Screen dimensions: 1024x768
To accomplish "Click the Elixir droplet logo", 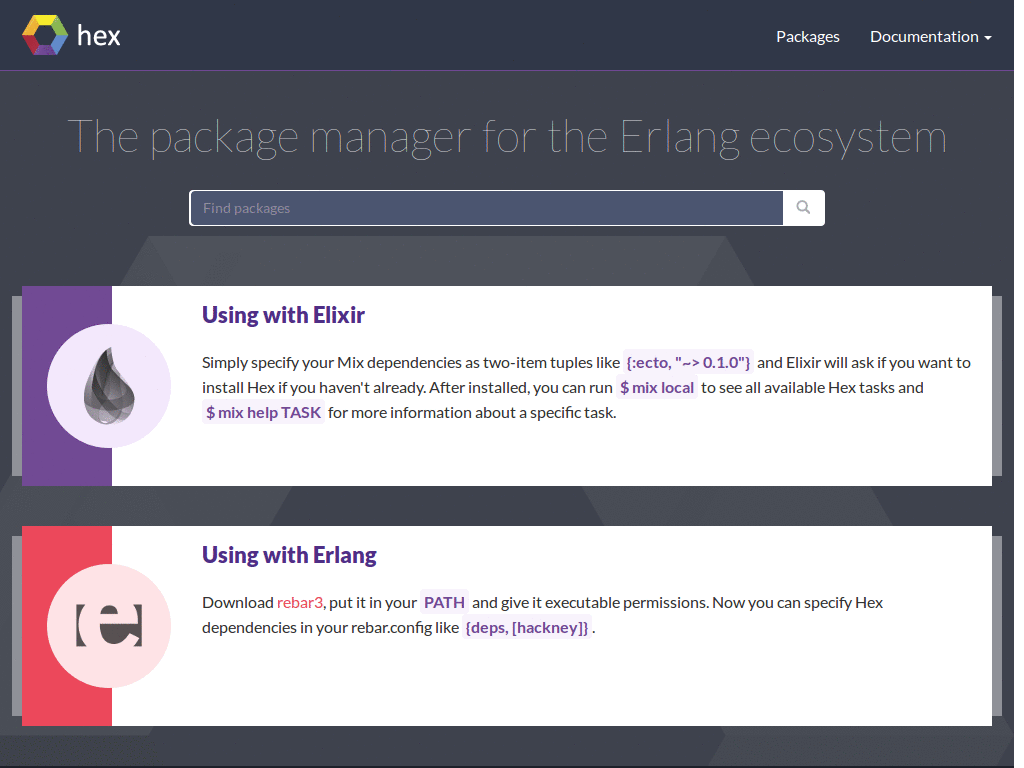I will pos(109,386).
